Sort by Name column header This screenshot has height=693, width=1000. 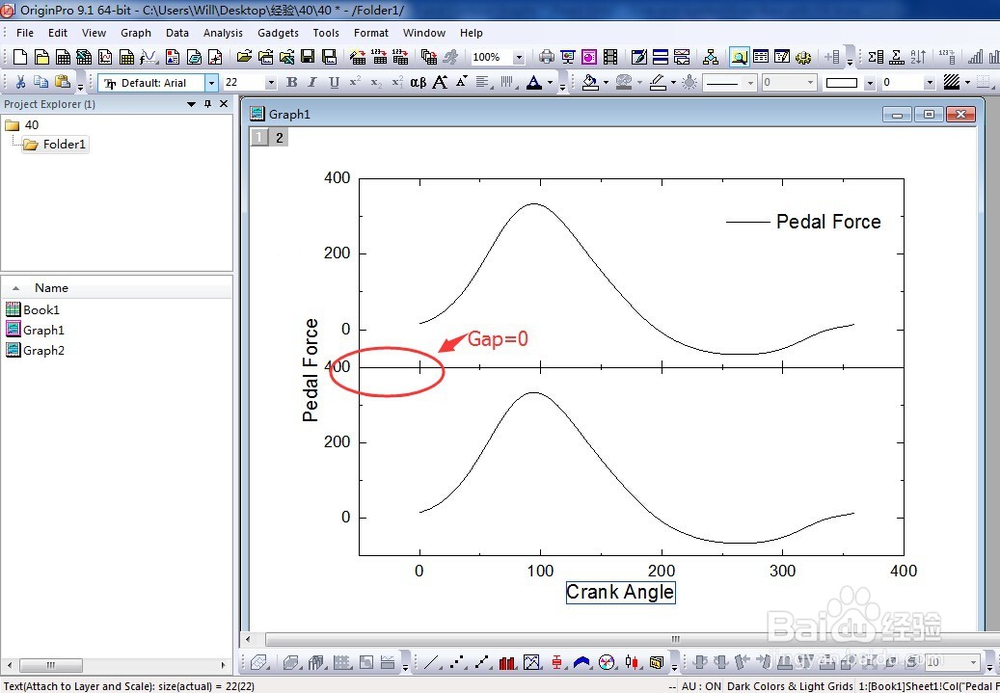(x=116, y=288)
